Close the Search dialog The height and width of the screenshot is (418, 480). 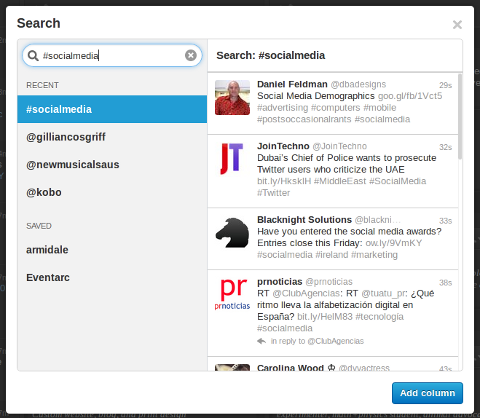457,24
